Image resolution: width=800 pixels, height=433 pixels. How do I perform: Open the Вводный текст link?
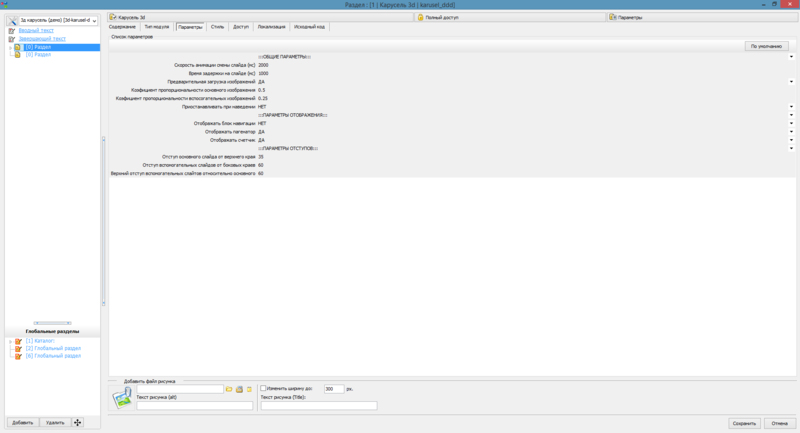(x=36, y=31)
